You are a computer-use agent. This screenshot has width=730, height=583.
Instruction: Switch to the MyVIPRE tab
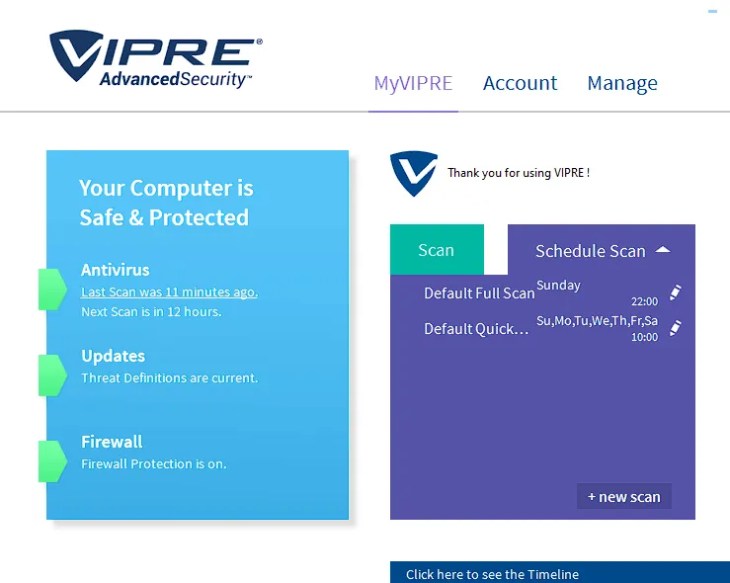[413, 83]
